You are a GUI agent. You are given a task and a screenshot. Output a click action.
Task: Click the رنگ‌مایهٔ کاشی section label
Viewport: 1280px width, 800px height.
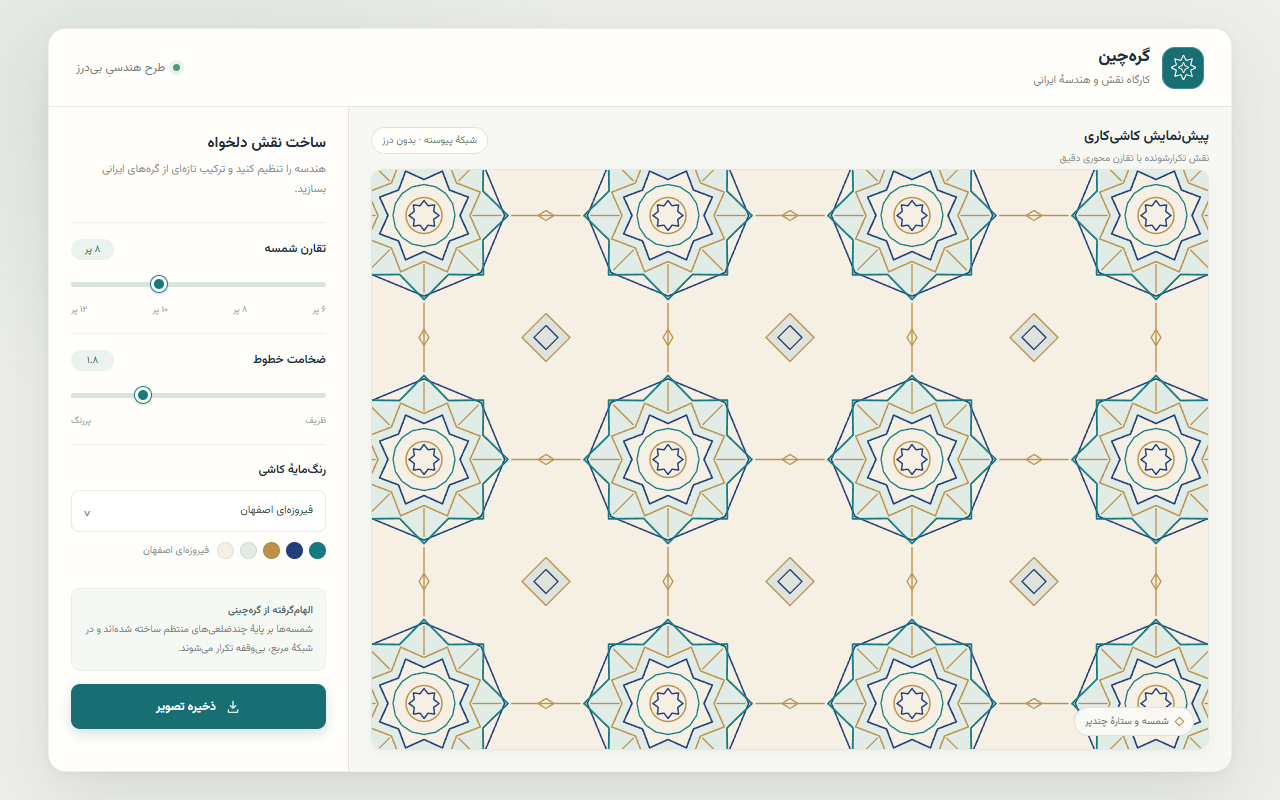point(292,469)
